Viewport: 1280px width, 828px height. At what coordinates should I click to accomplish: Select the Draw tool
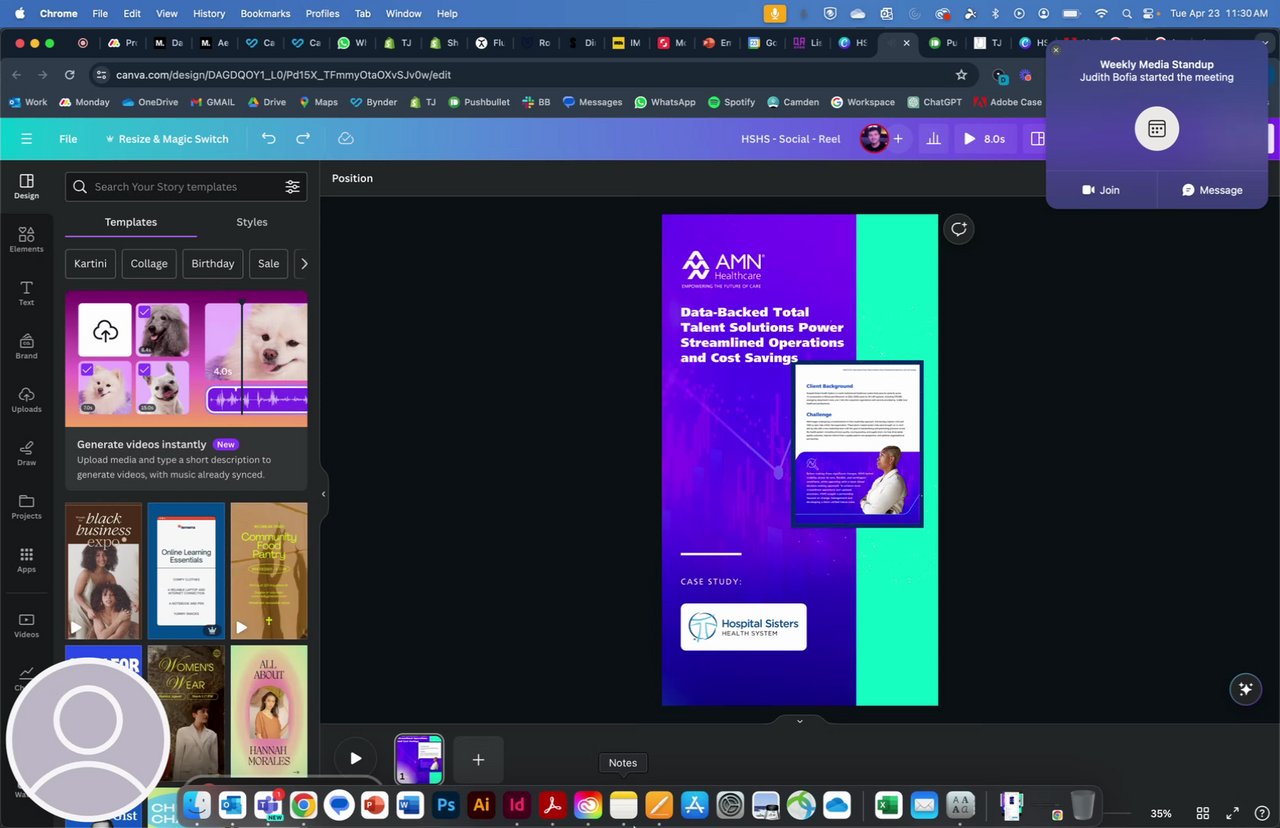26,453
